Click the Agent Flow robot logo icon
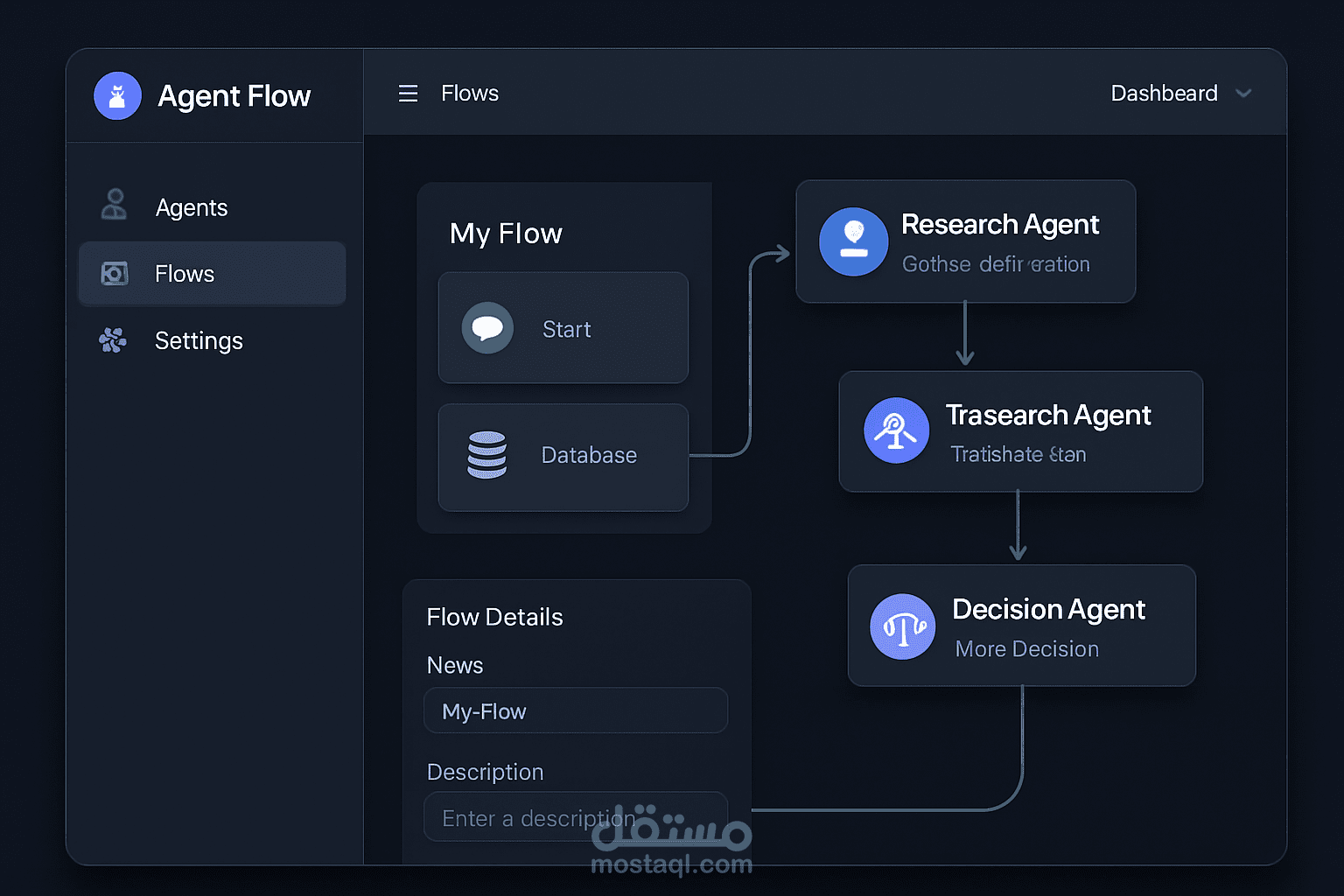Viewport: 1344px width, 896px height. (117, 95)
